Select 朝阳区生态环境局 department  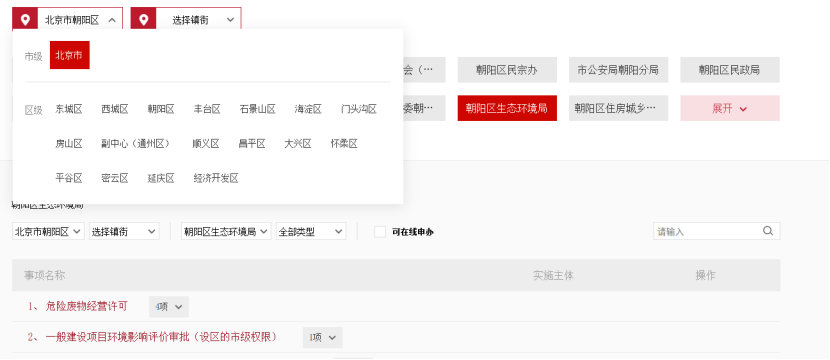(507, 108)
